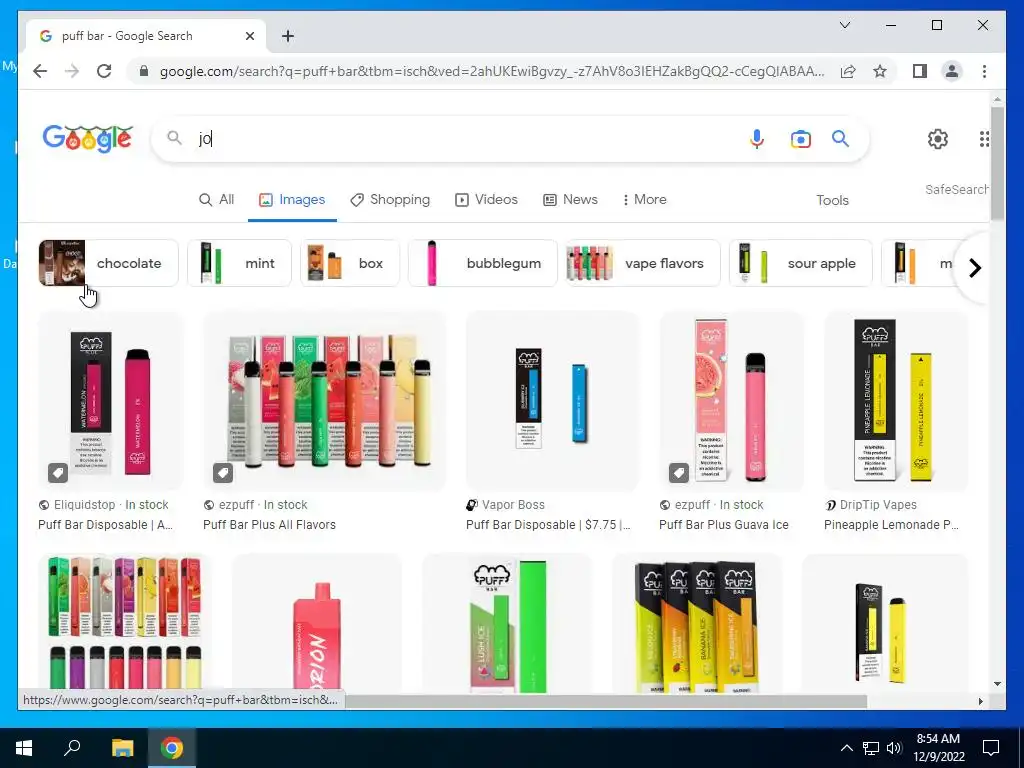
Task: Filter images by vape flavors chip
Action: pos(643,263)
